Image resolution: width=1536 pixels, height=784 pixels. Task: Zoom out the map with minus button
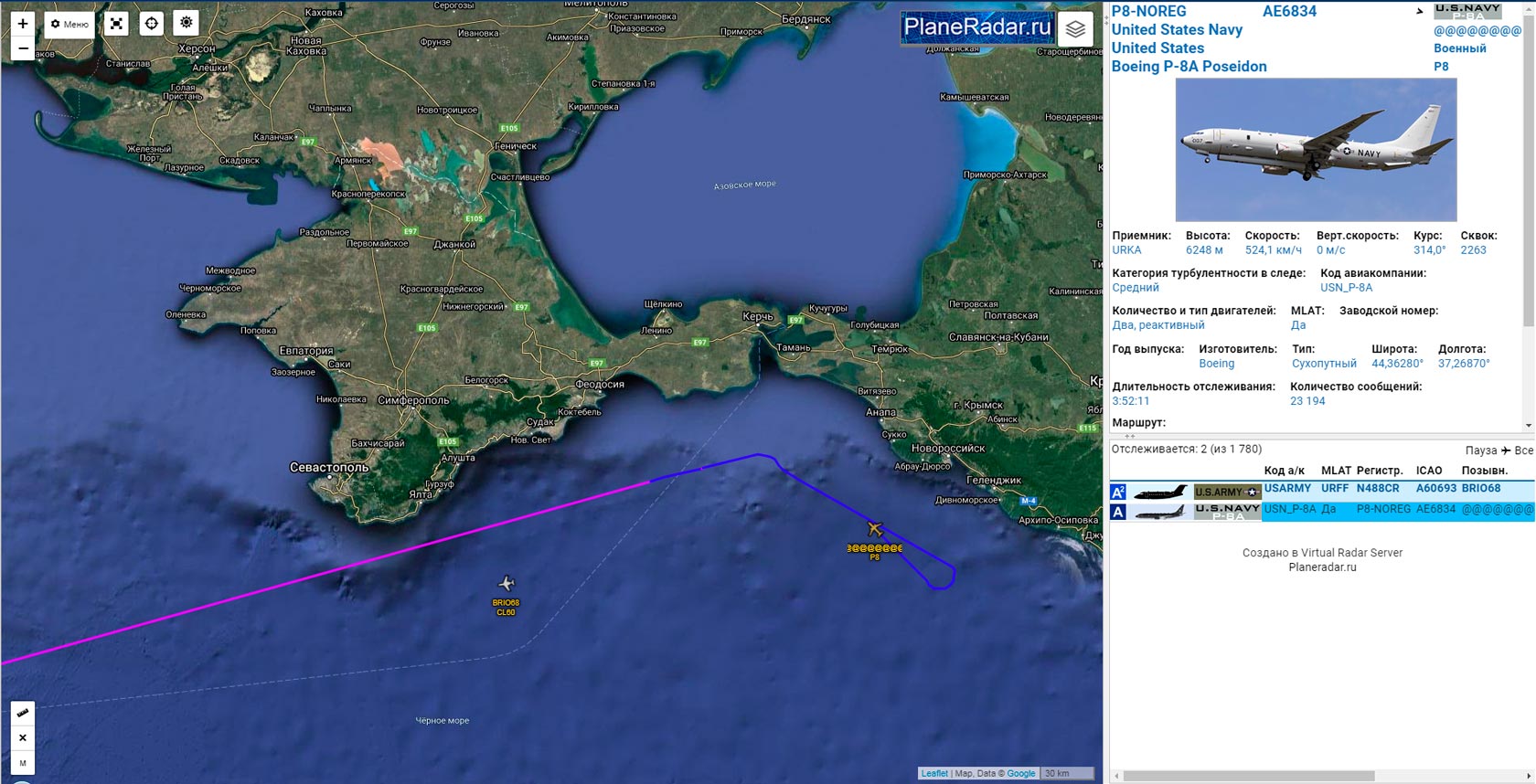tap(23, 48)
